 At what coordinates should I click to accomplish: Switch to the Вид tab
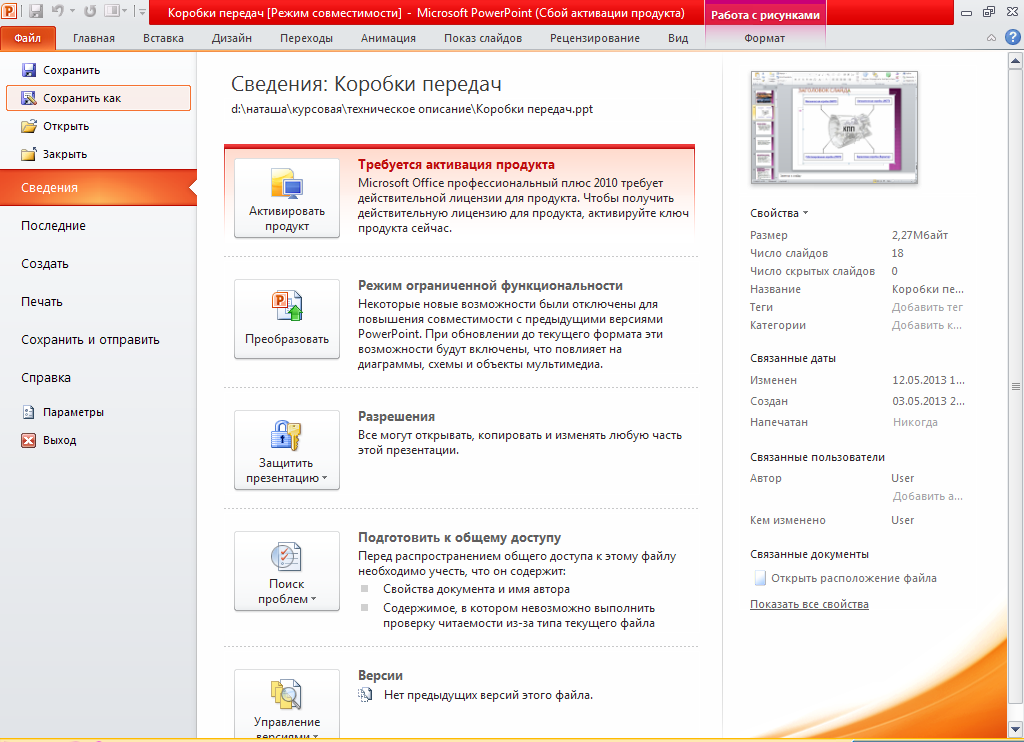(x=678, y=38)
